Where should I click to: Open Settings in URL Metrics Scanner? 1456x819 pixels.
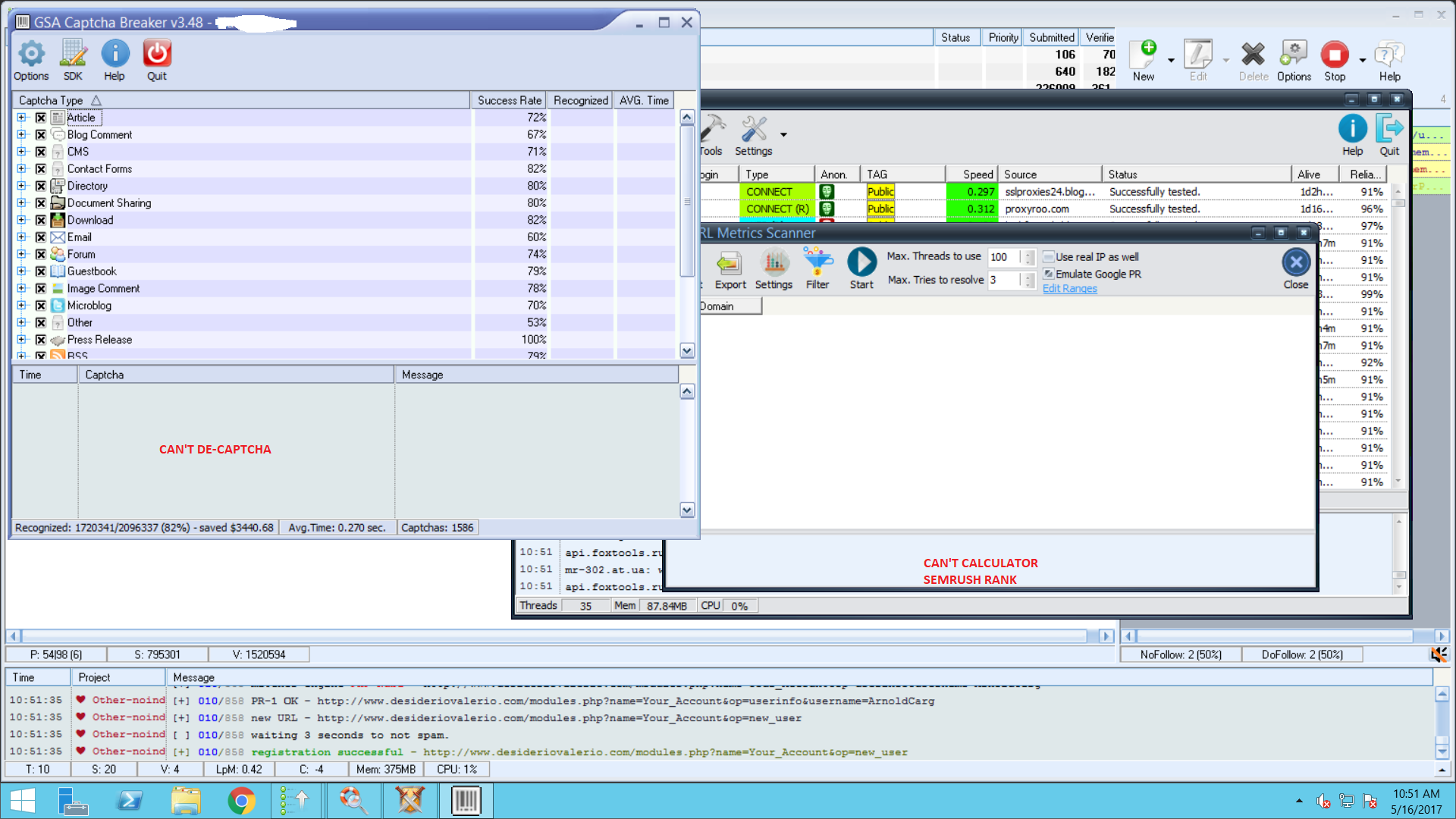[x=773, y=269]
